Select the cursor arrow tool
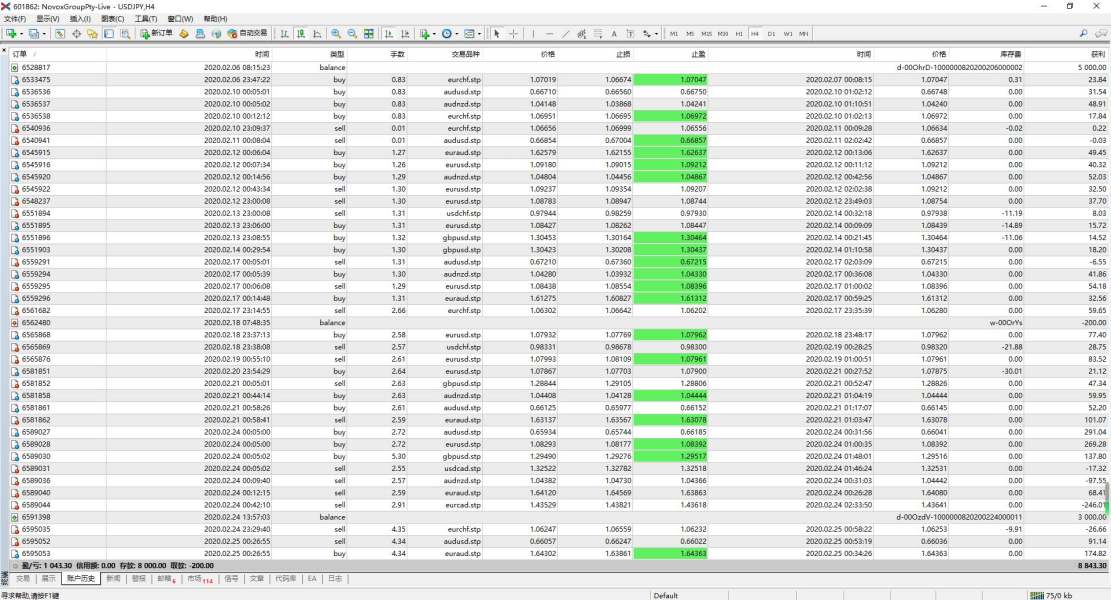 coord(497,33)
